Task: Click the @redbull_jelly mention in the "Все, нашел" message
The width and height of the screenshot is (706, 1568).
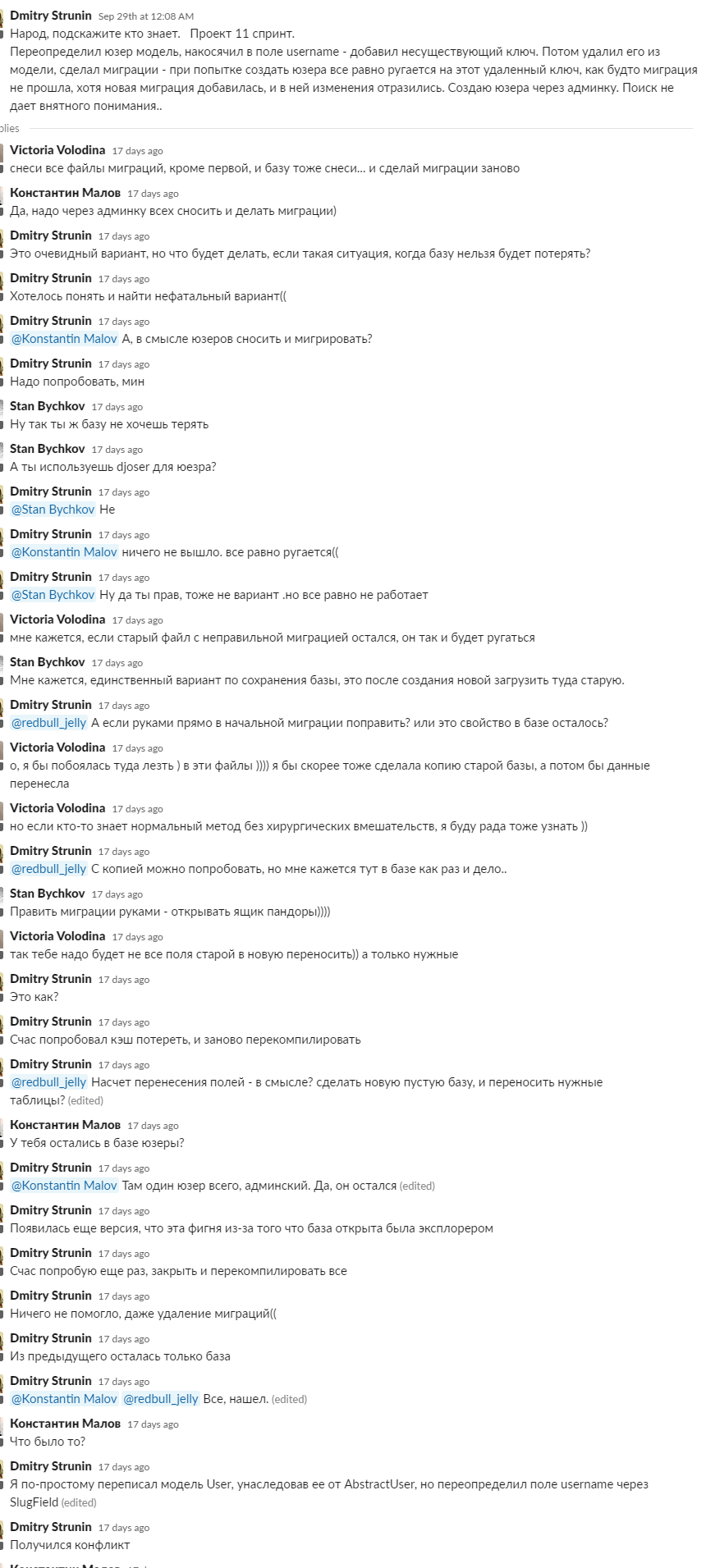Action: coord(160,1399)
